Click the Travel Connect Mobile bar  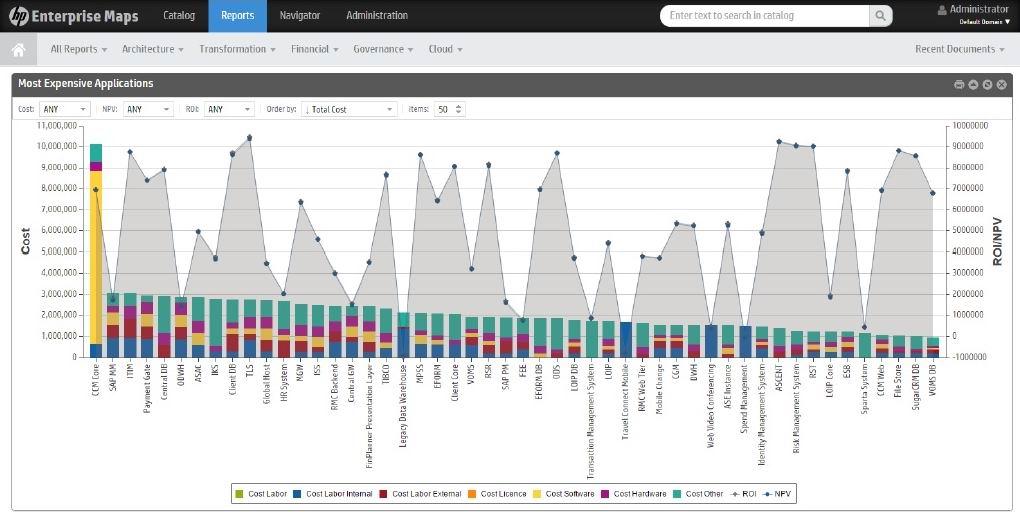pyautogui.click(x=626, y=340)
